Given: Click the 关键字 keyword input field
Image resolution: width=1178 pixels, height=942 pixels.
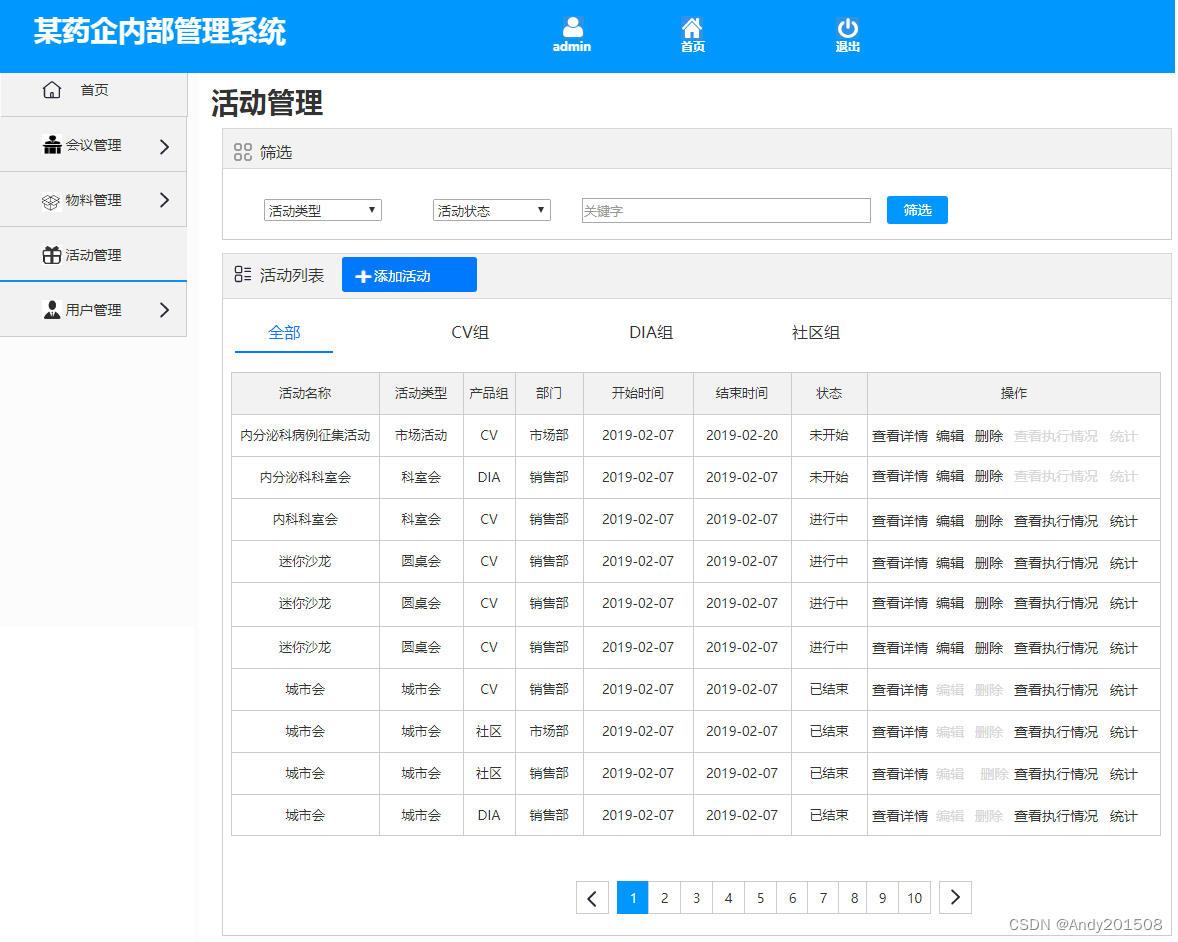Looking at the screenshot, I should click(726, 210).
